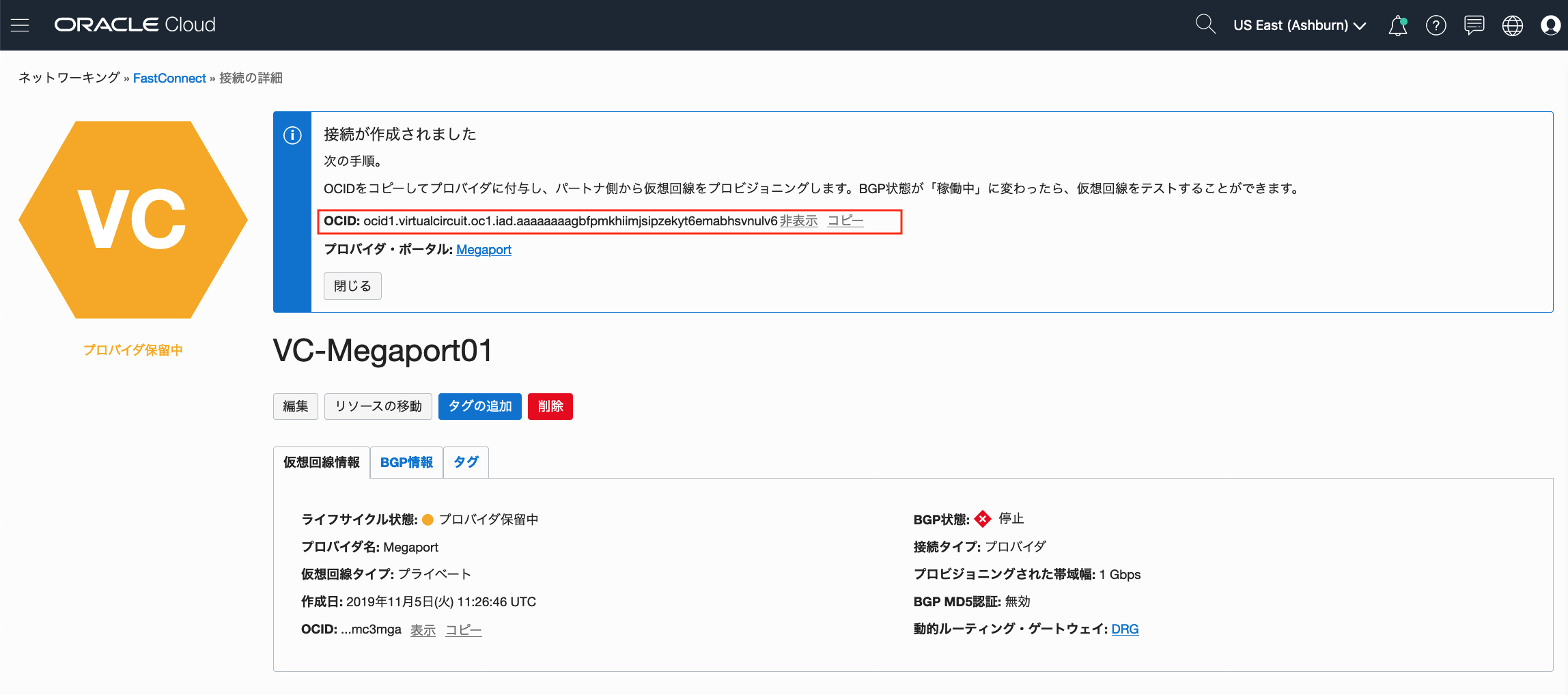Open the language globe icon
The width and height of the screenshot is (1568, 695).
click(1513, 25)
